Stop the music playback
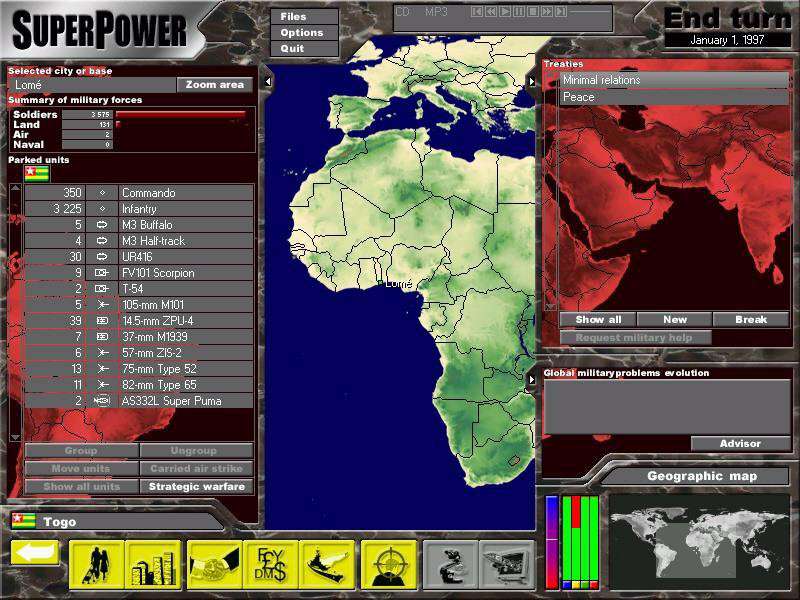800x600 pixels. (532, 11)
